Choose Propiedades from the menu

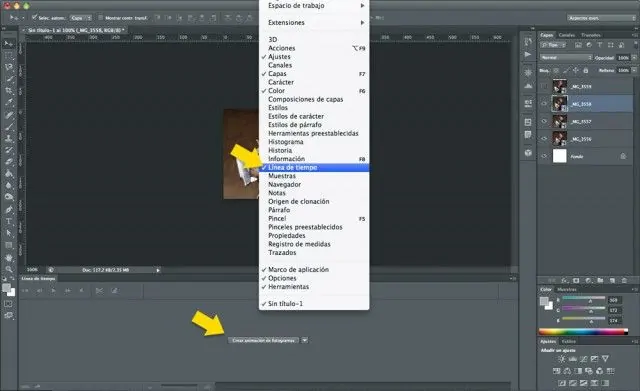pos(287,235)
